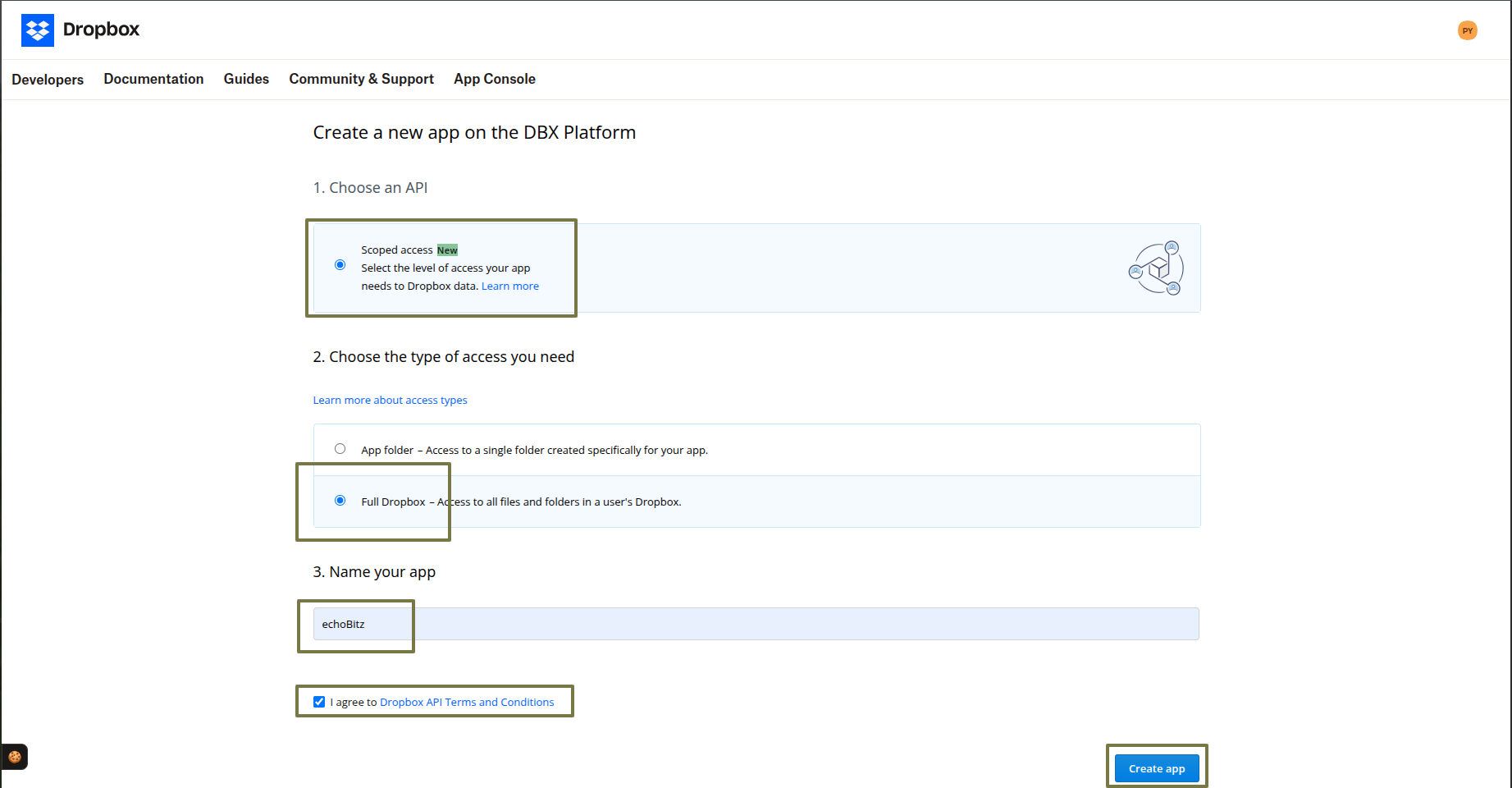
Task: Click the 'Create a new app on the DBX Platform' heading
Action: click(474, 133)
